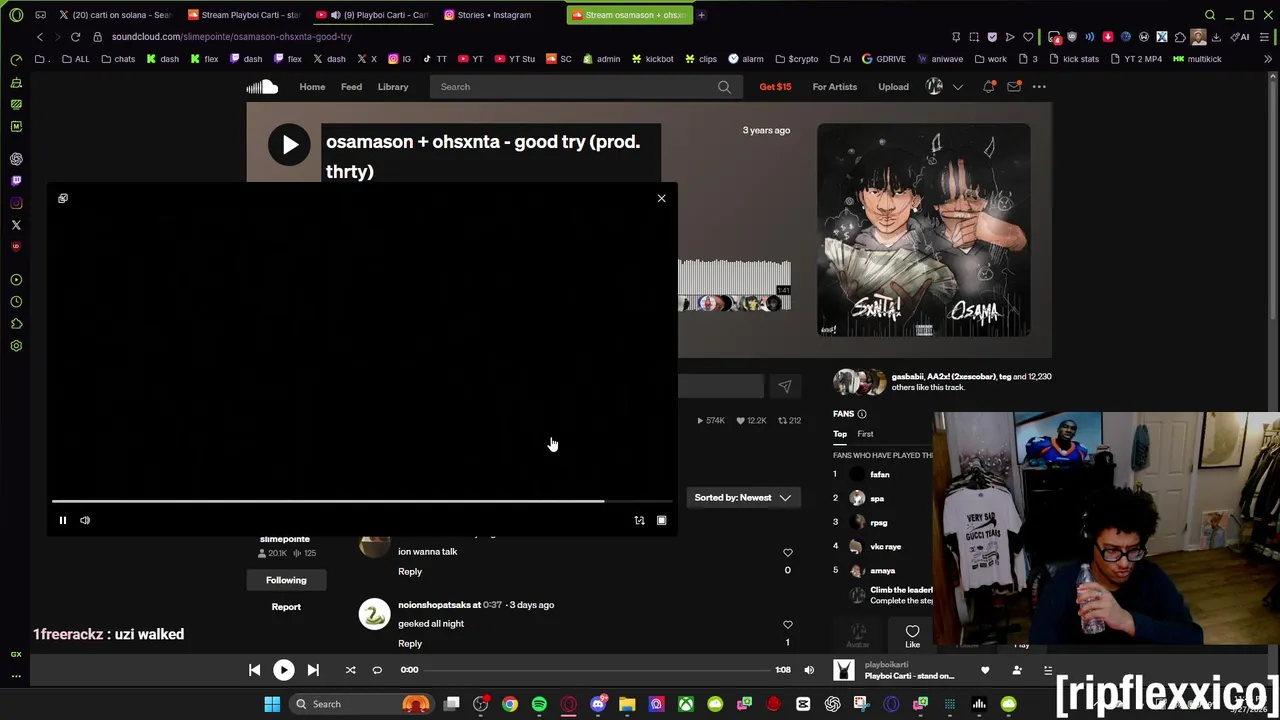The width and height of the screenshot is (1280, 720).
Task: Click the Get $15 link
Action: (x=775, y=87)
